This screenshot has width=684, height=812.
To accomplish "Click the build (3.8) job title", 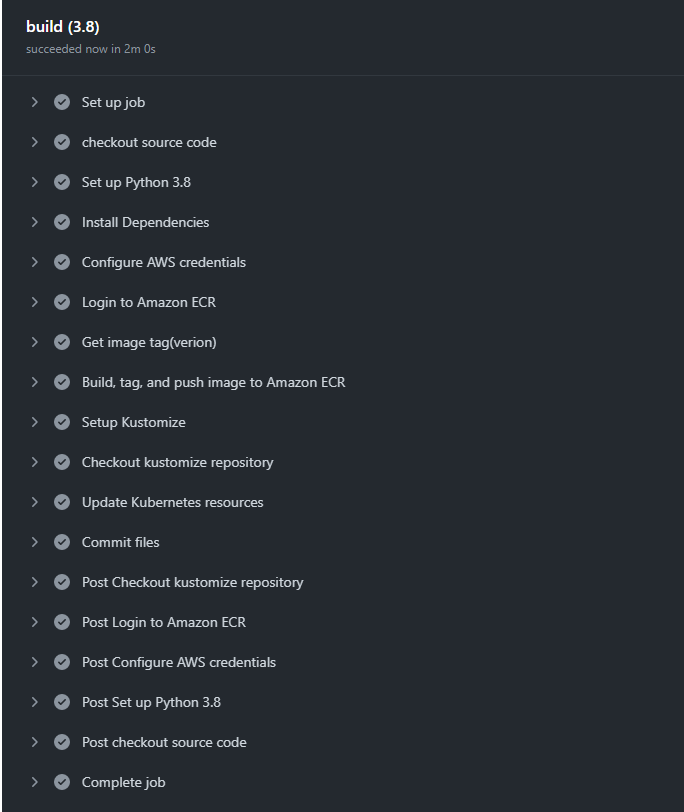I will click(63, 26).
